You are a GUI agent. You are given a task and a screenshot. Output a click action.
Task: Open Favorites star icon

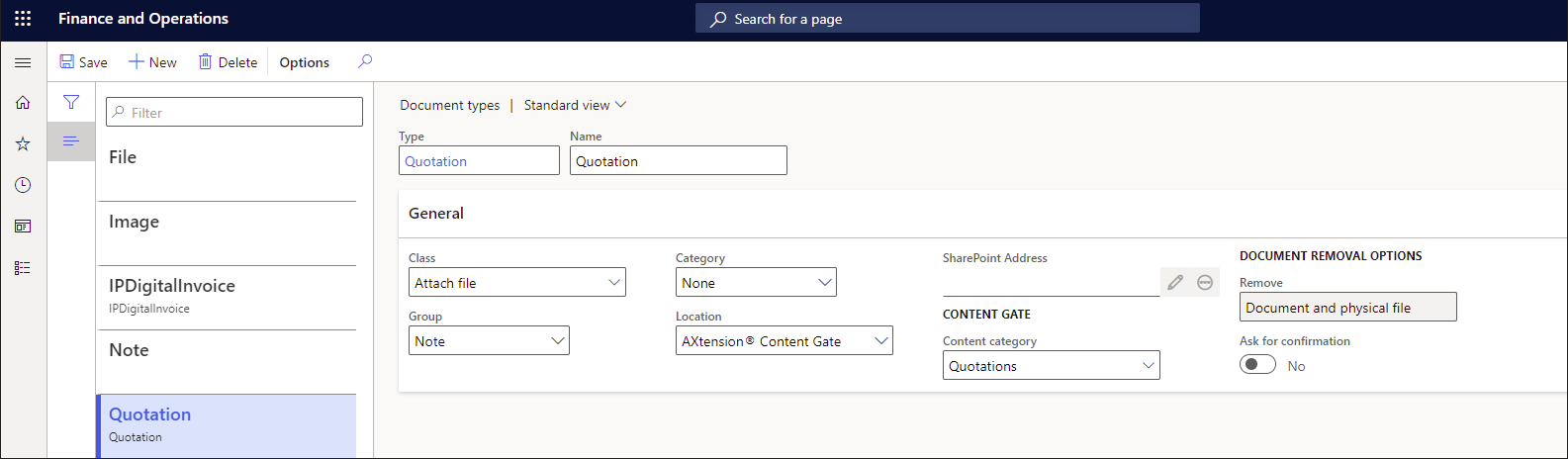click(23, 144)
